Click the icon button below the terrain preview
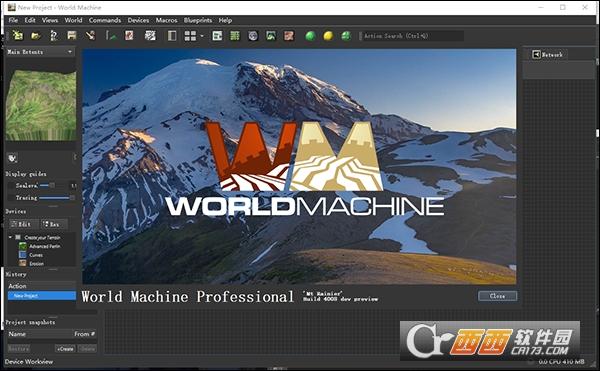 pyautogui.click(x=12, y=158)
